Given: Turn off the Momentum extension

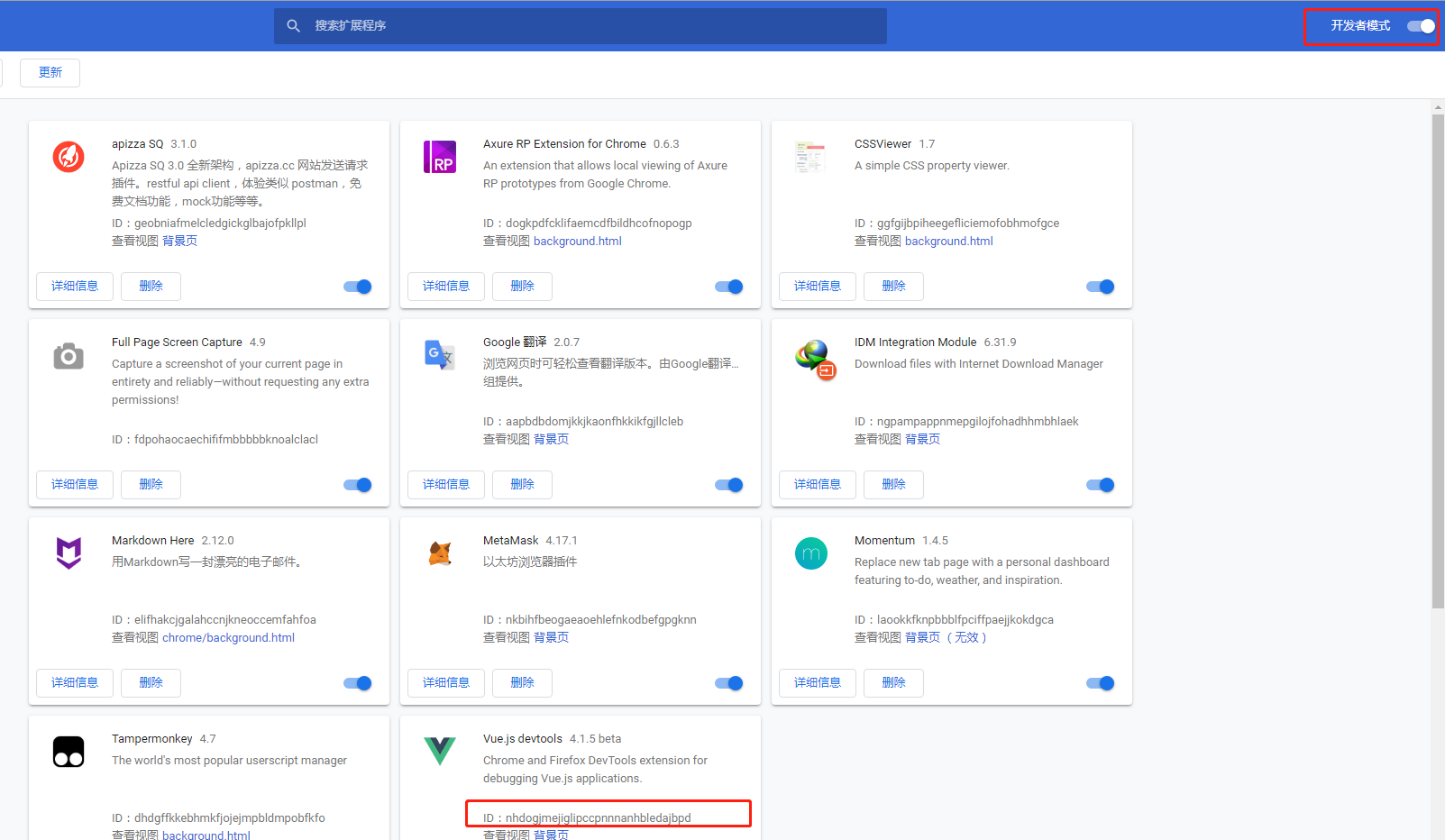Looking at the screenshot, I should [x=1101, y=683].
